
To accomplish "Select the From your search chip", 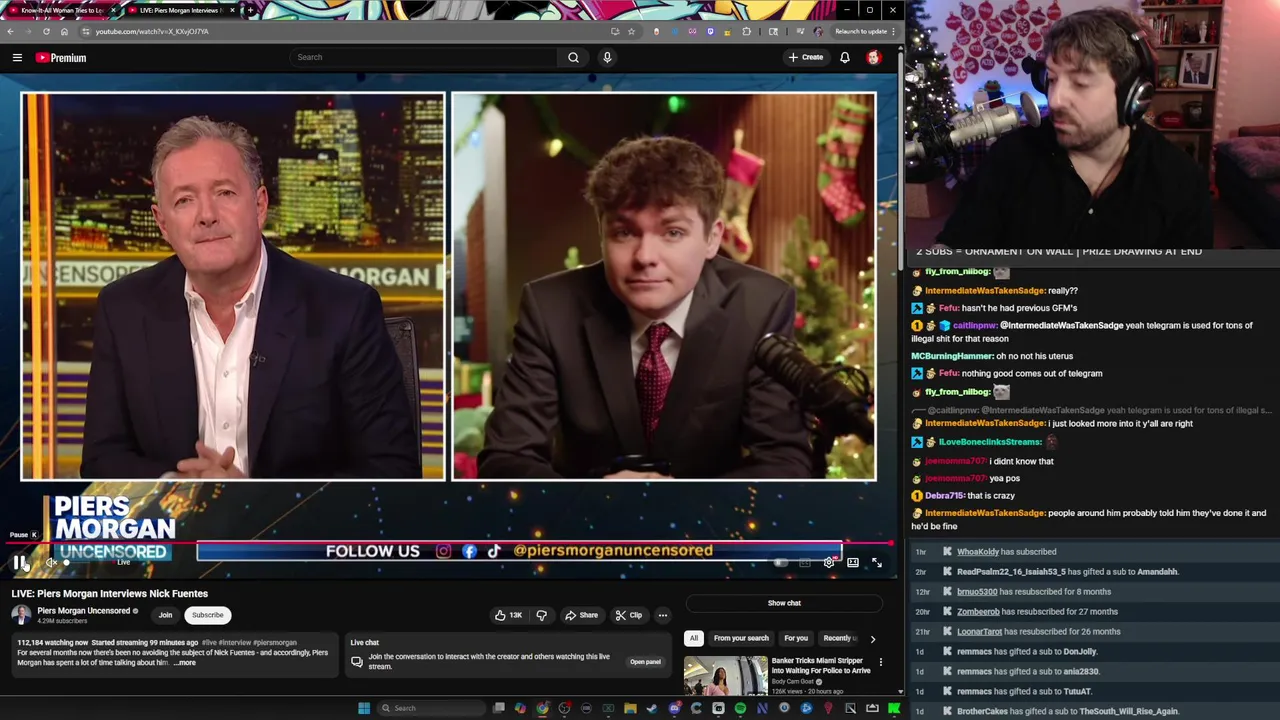I will pos(741,638).
